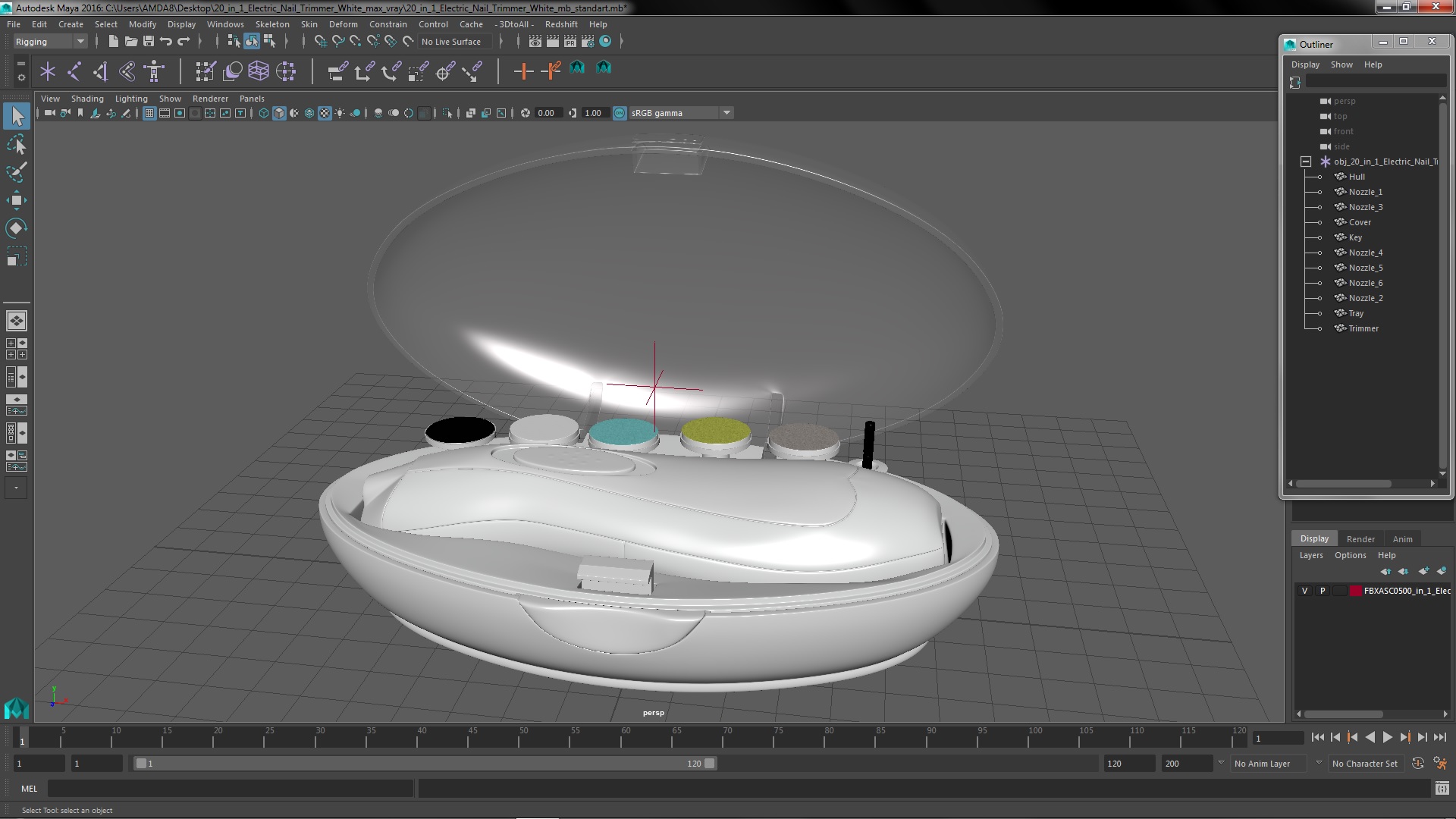Click the Create Joint tool on shelf

click(74, 71)
